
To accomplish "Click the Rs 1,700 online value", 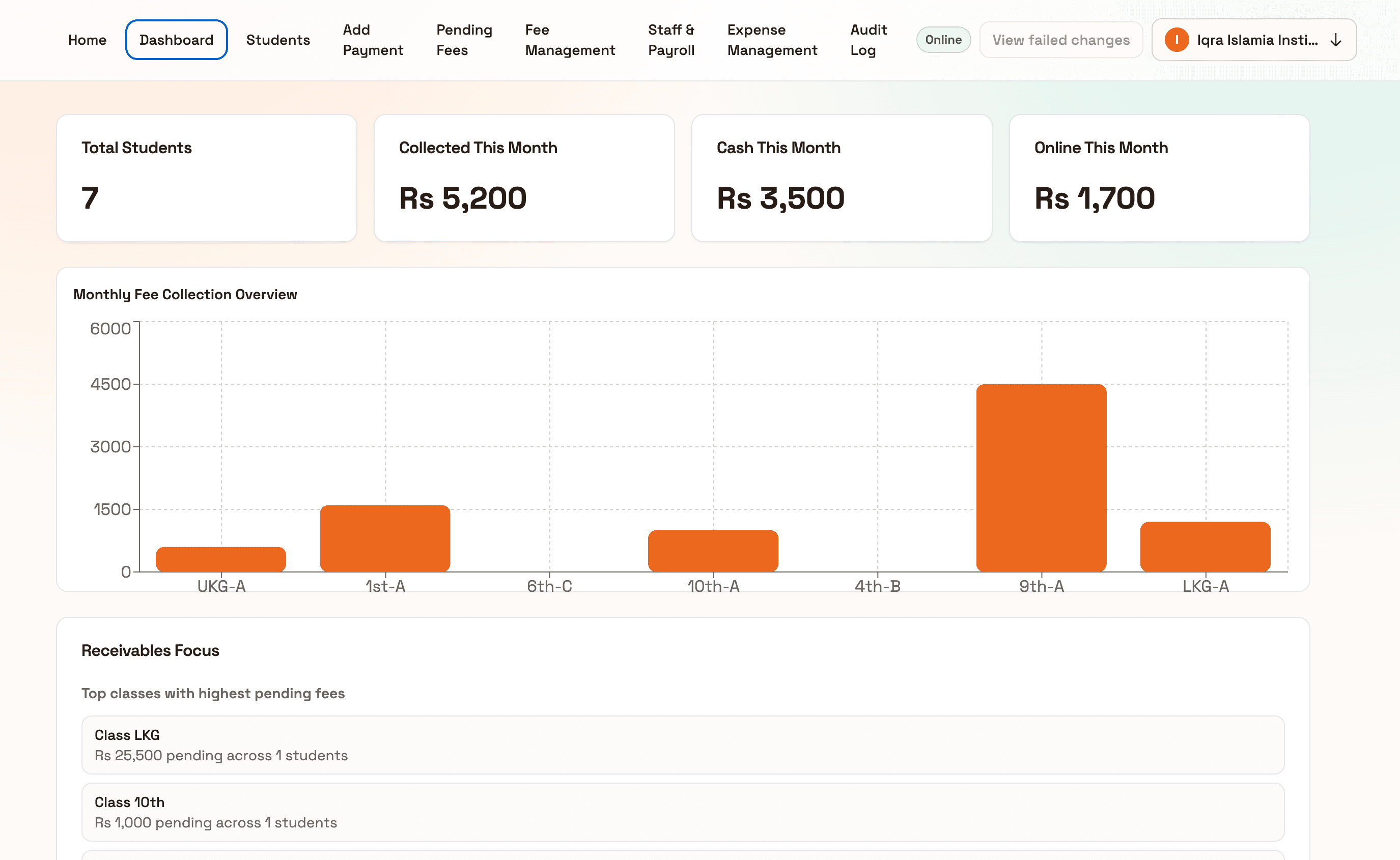I will [x=1095, y=198].
